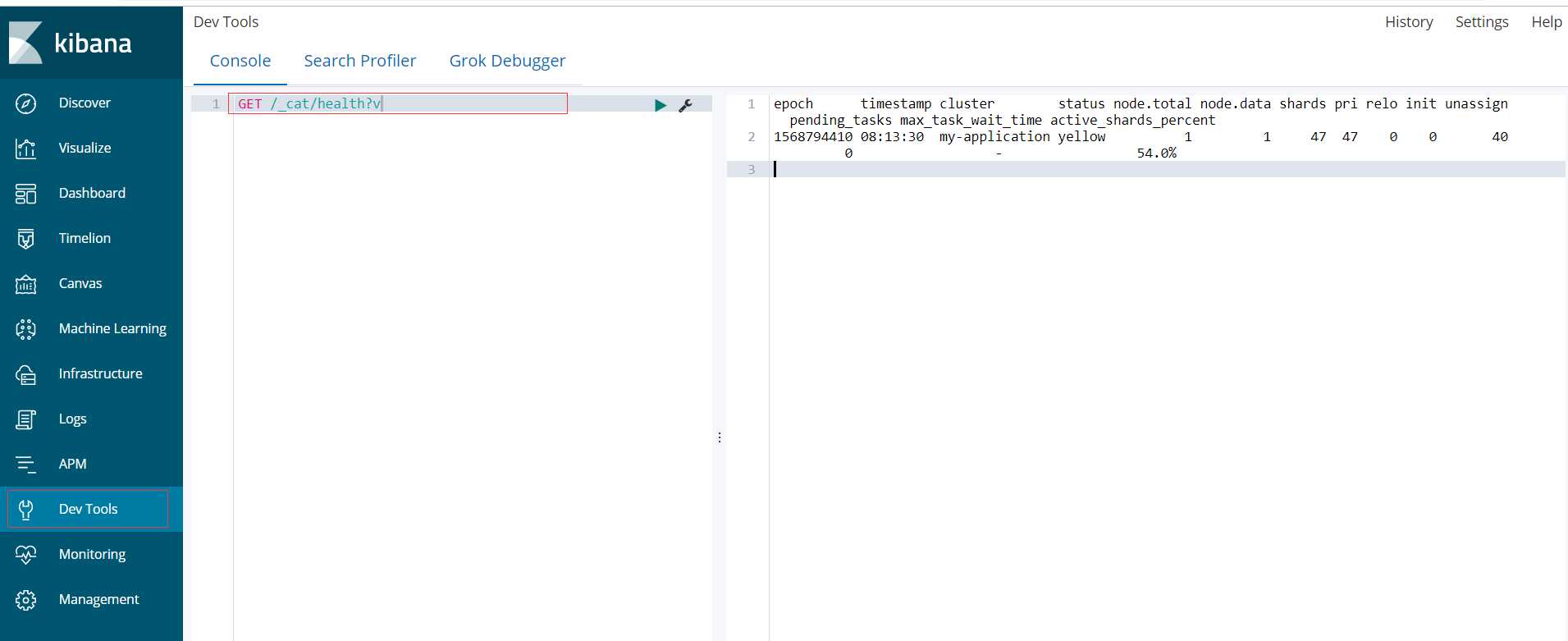
Task: Go to Timelion page
Action: click(85, 238)
